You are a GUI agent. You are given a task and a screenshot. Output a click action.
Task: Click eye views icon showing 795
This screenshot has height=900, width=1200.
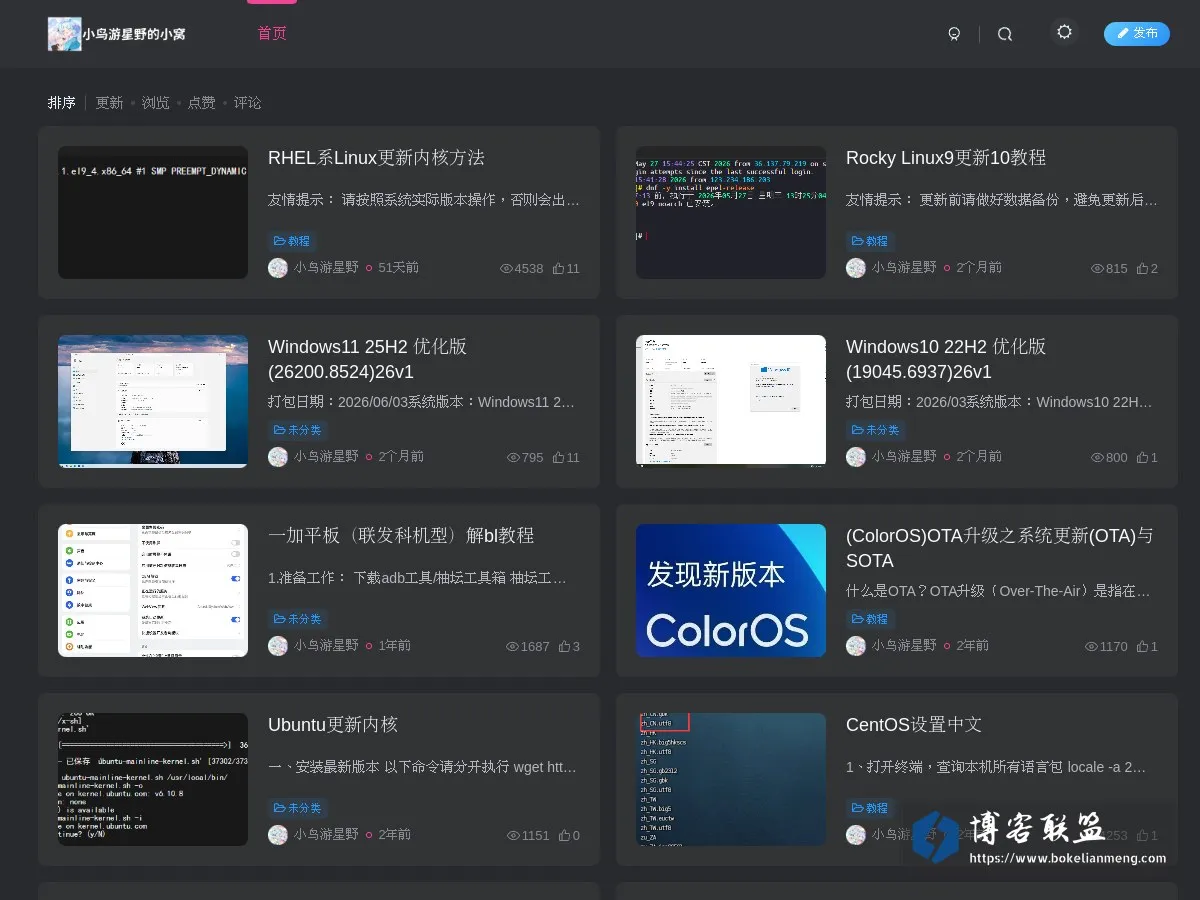pos(513,457)
